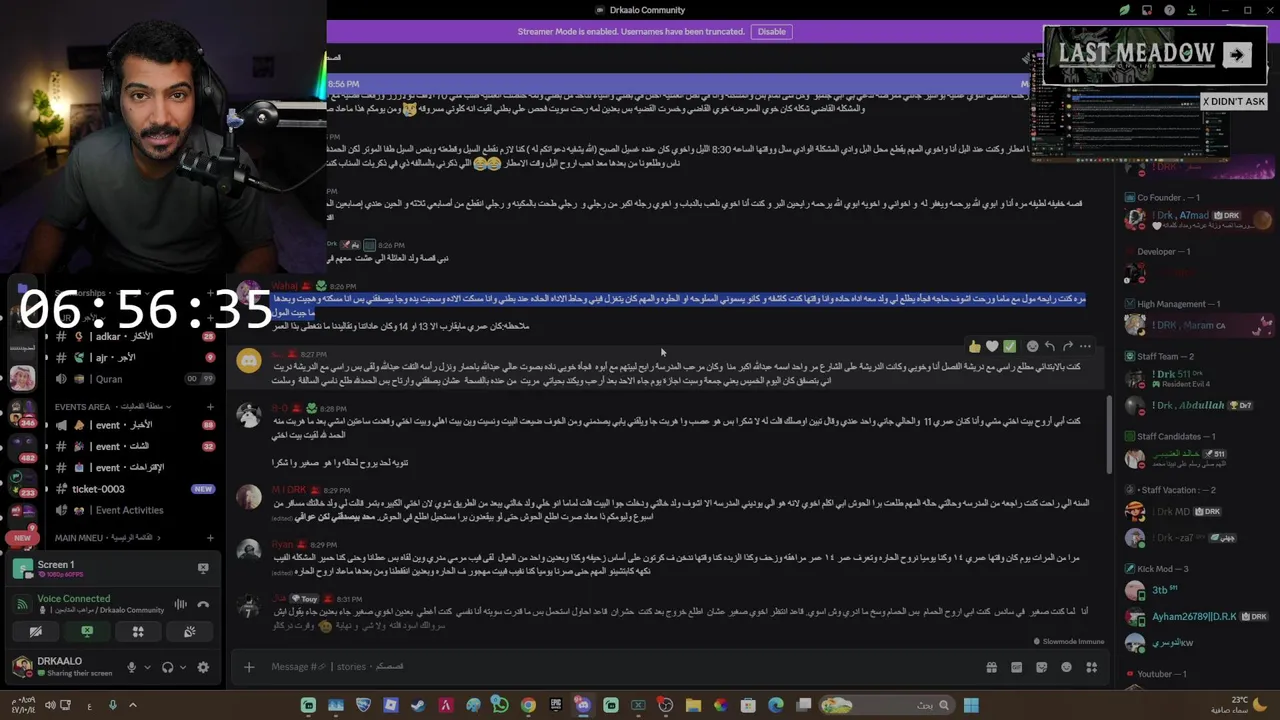Turn on camera in voice panel
Screen dimensions: 1280x720
(35, 631)
